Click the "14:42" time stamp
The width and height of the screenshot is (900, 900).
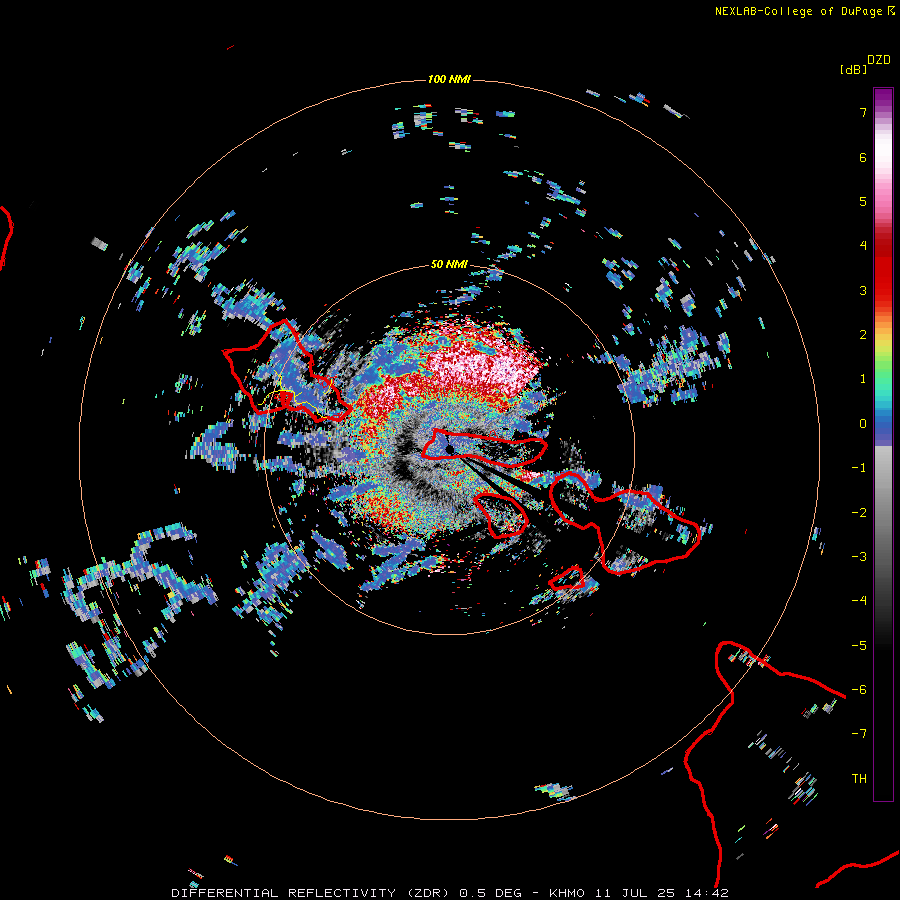pyautogui.click(x=707, y=893)
